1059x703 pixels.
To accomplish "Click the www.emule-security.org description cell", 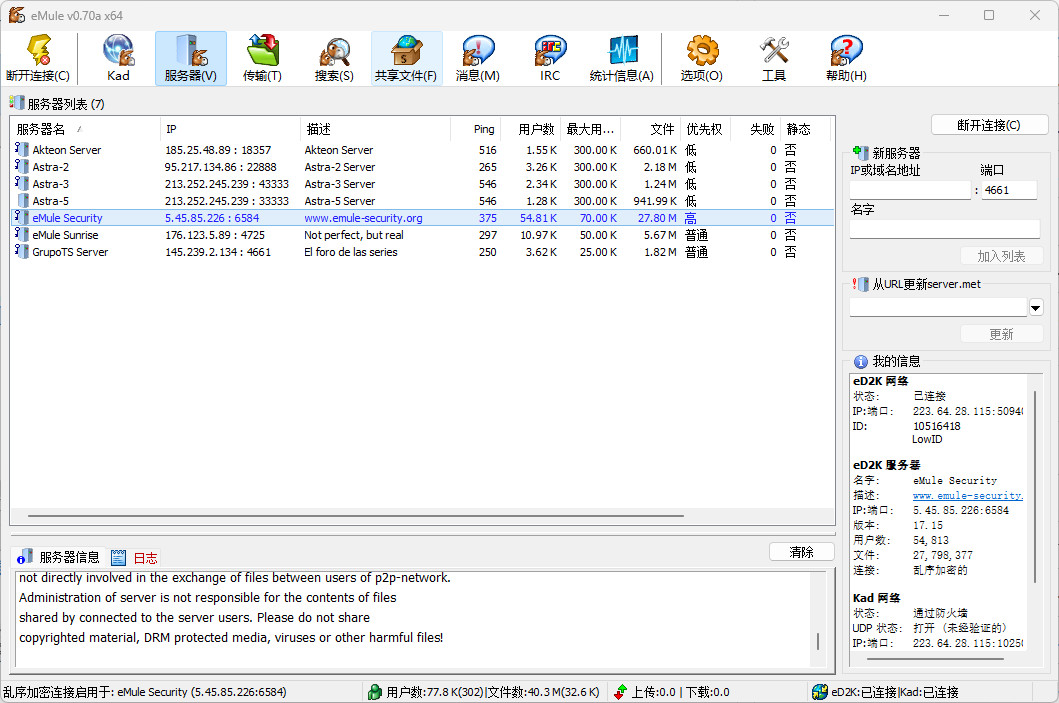I will coord(363,217).
